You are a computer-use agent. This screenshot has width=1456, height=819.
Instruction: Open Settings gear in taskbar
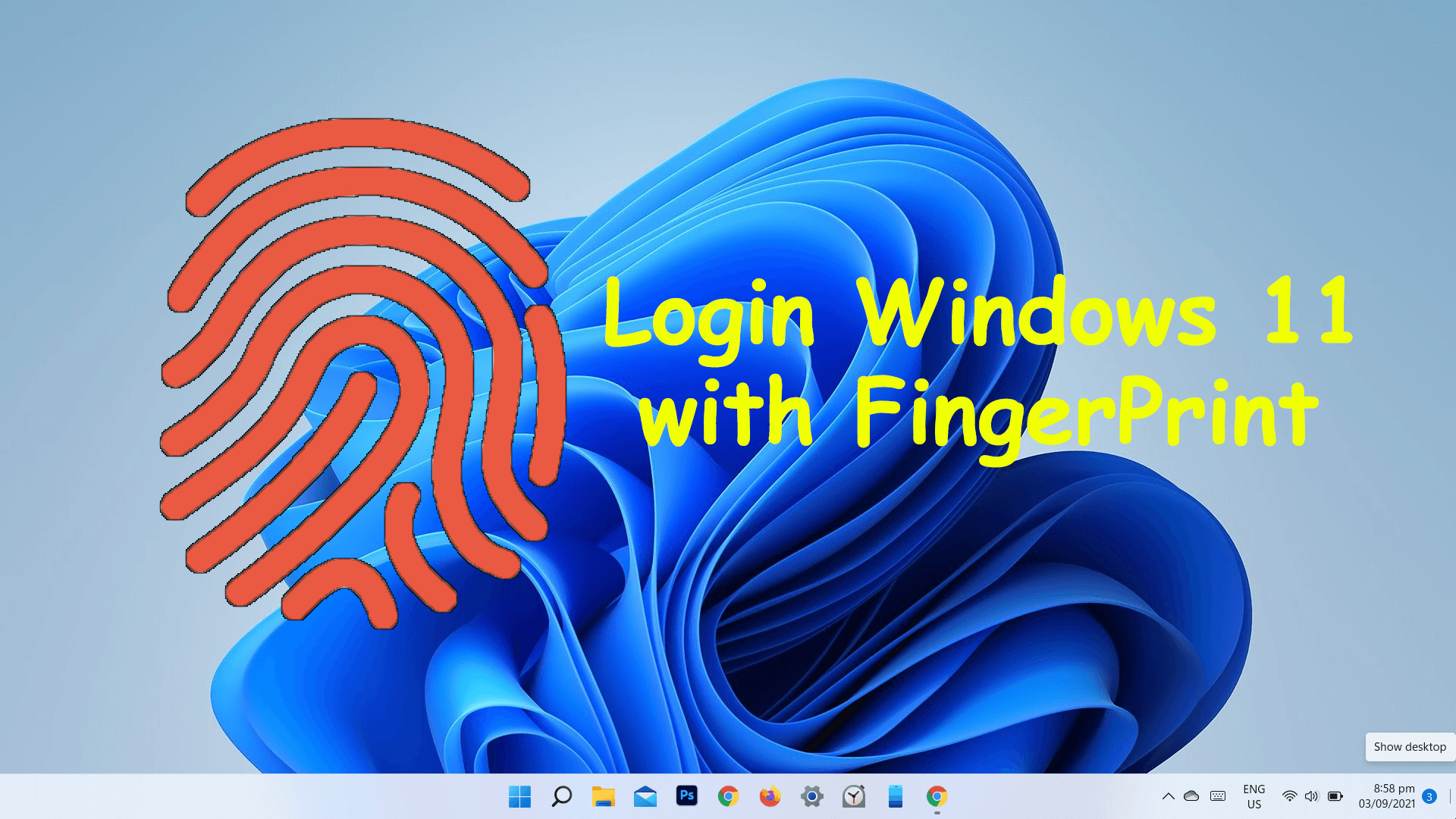click(x=812, y=796)
